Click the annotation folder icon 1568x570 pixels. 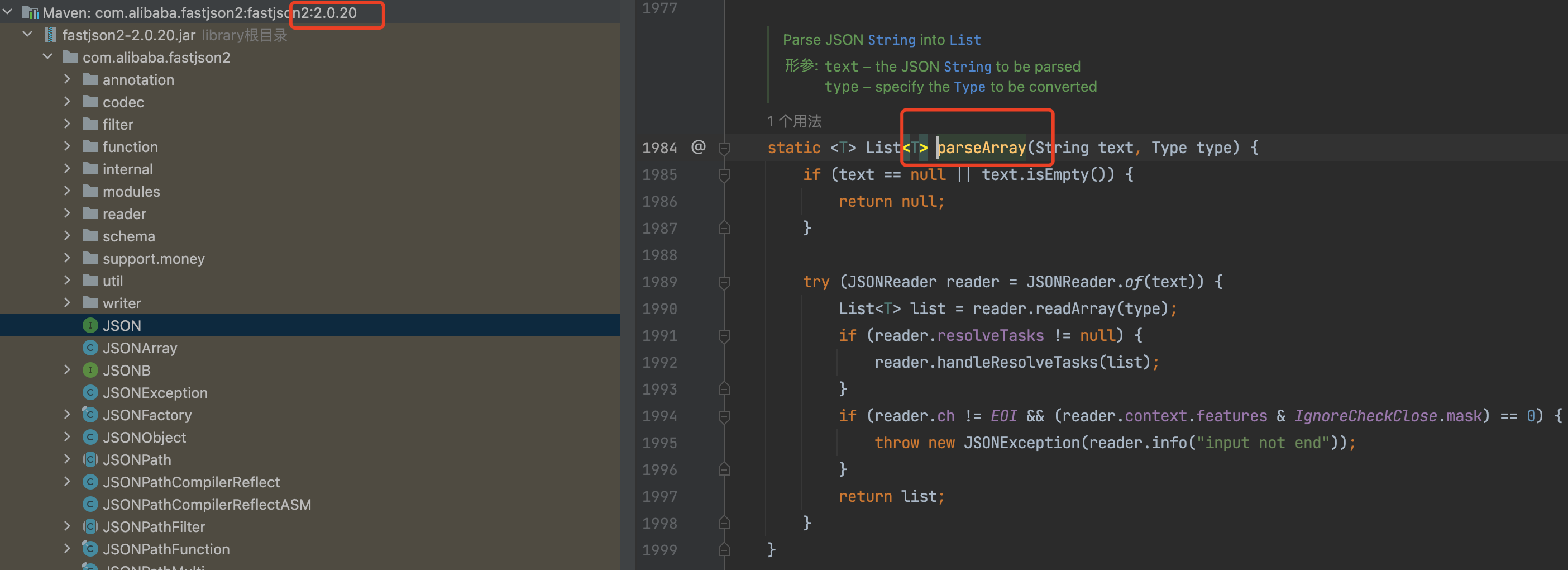pyautogui.click(x=90, y=79)
